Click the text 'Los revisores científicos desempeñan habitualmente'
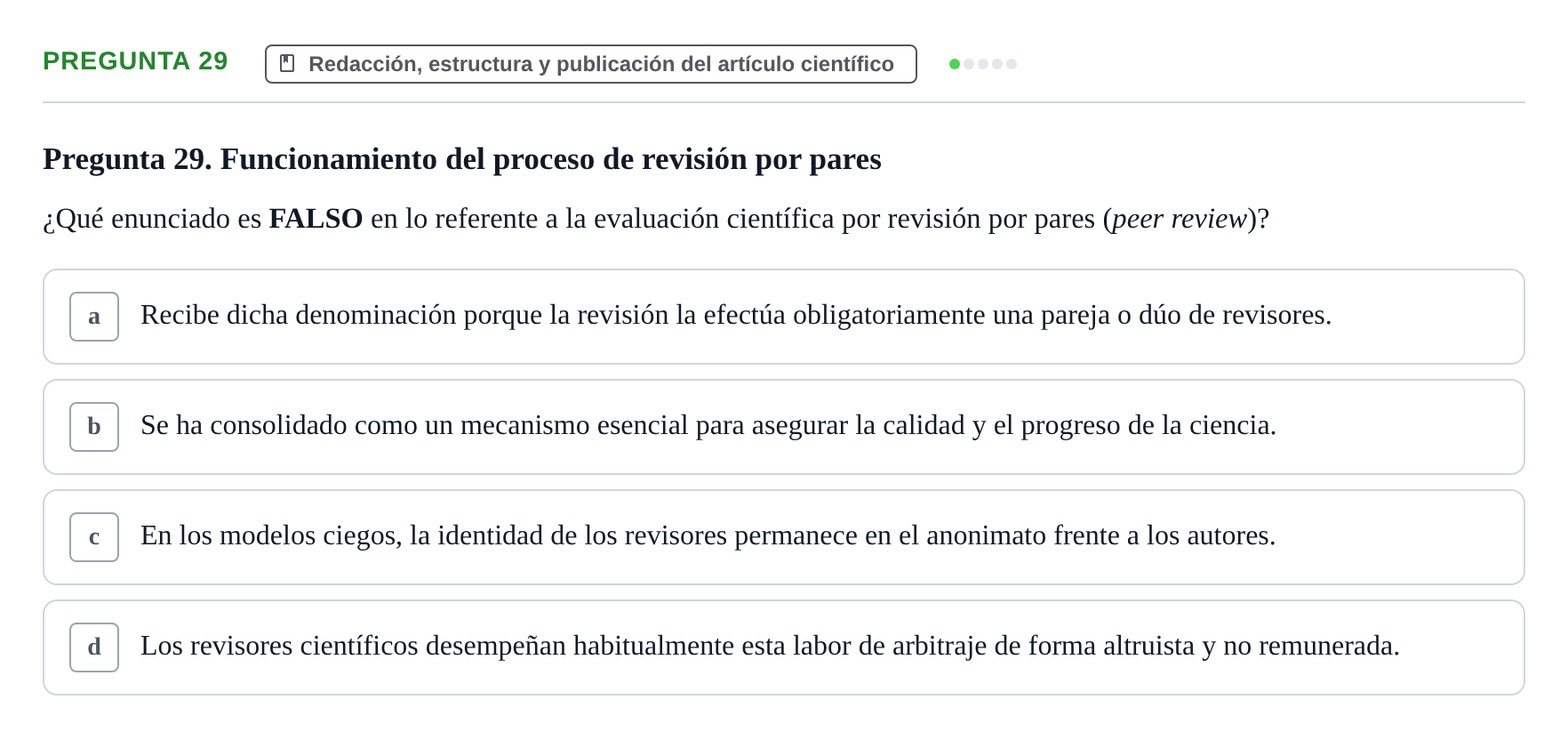Screen dimensions: 1568x740 click(x=437, y=646)
